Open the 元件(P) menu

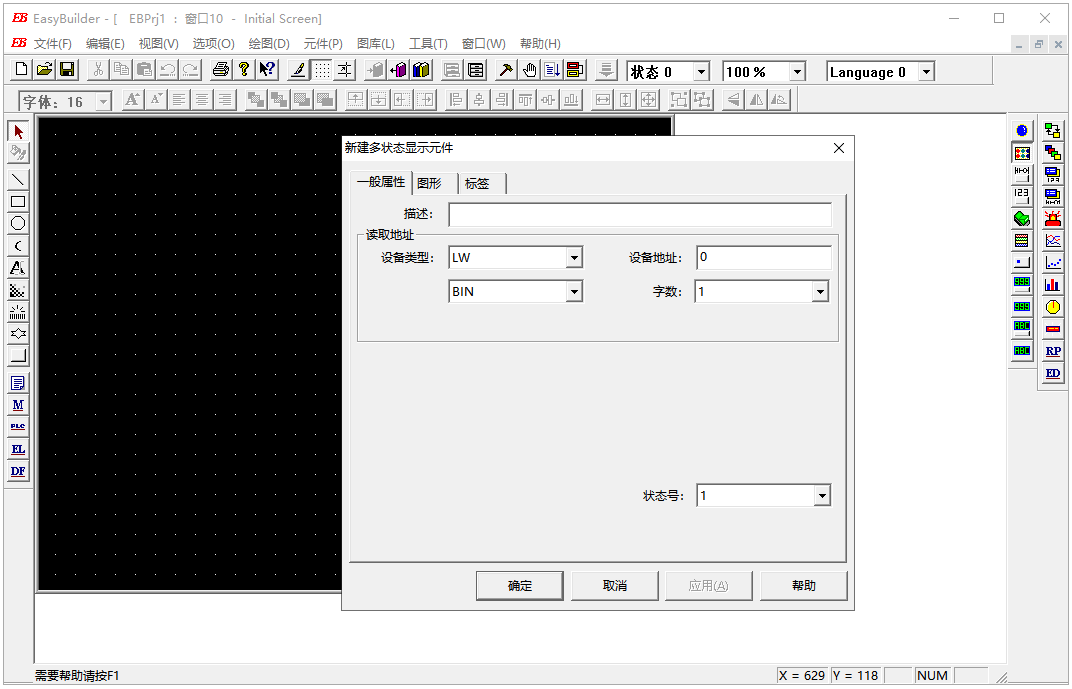(323, 44)
